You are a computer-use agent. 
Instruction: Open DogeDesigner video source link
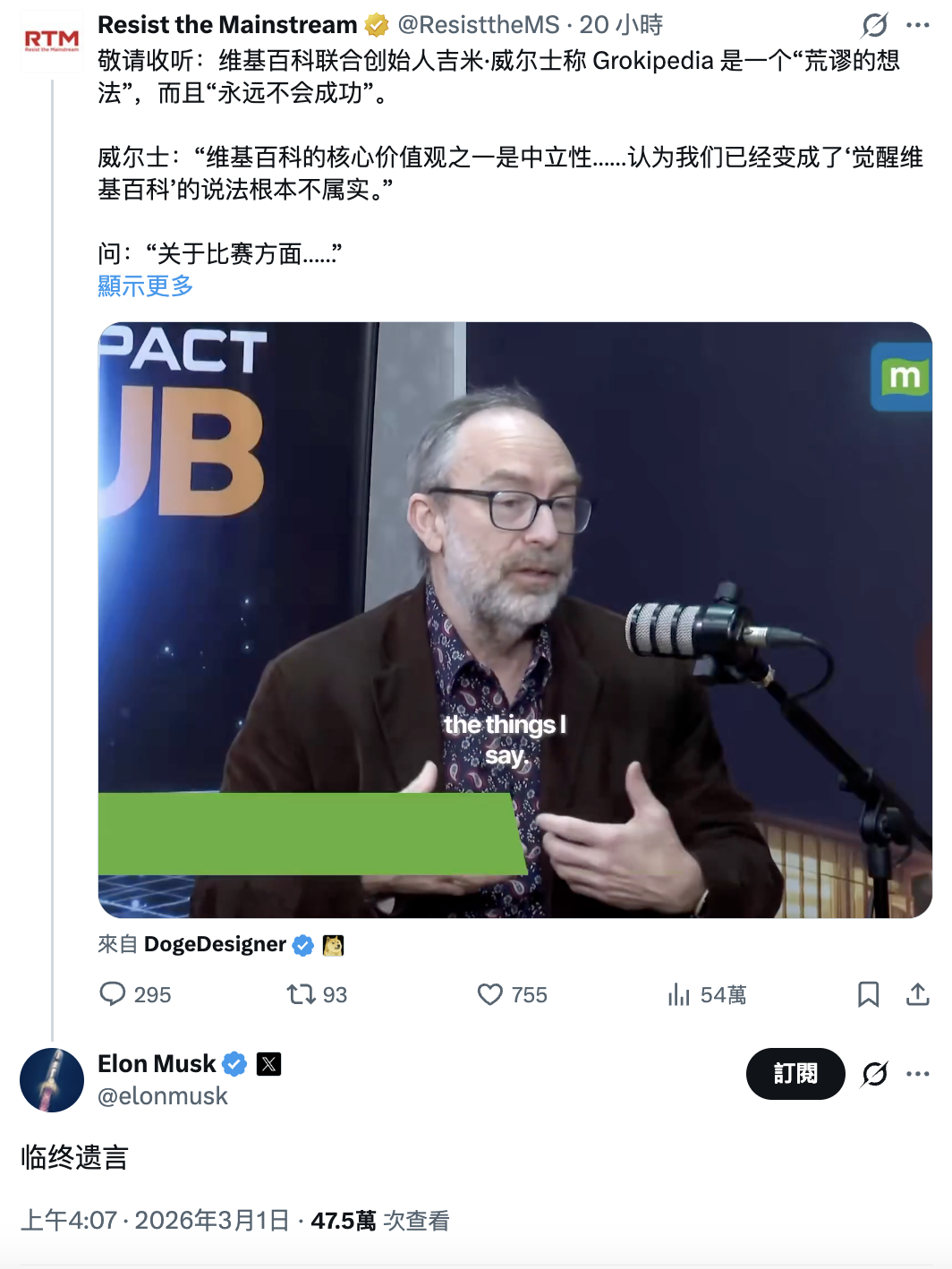click(x=215, y=944)
